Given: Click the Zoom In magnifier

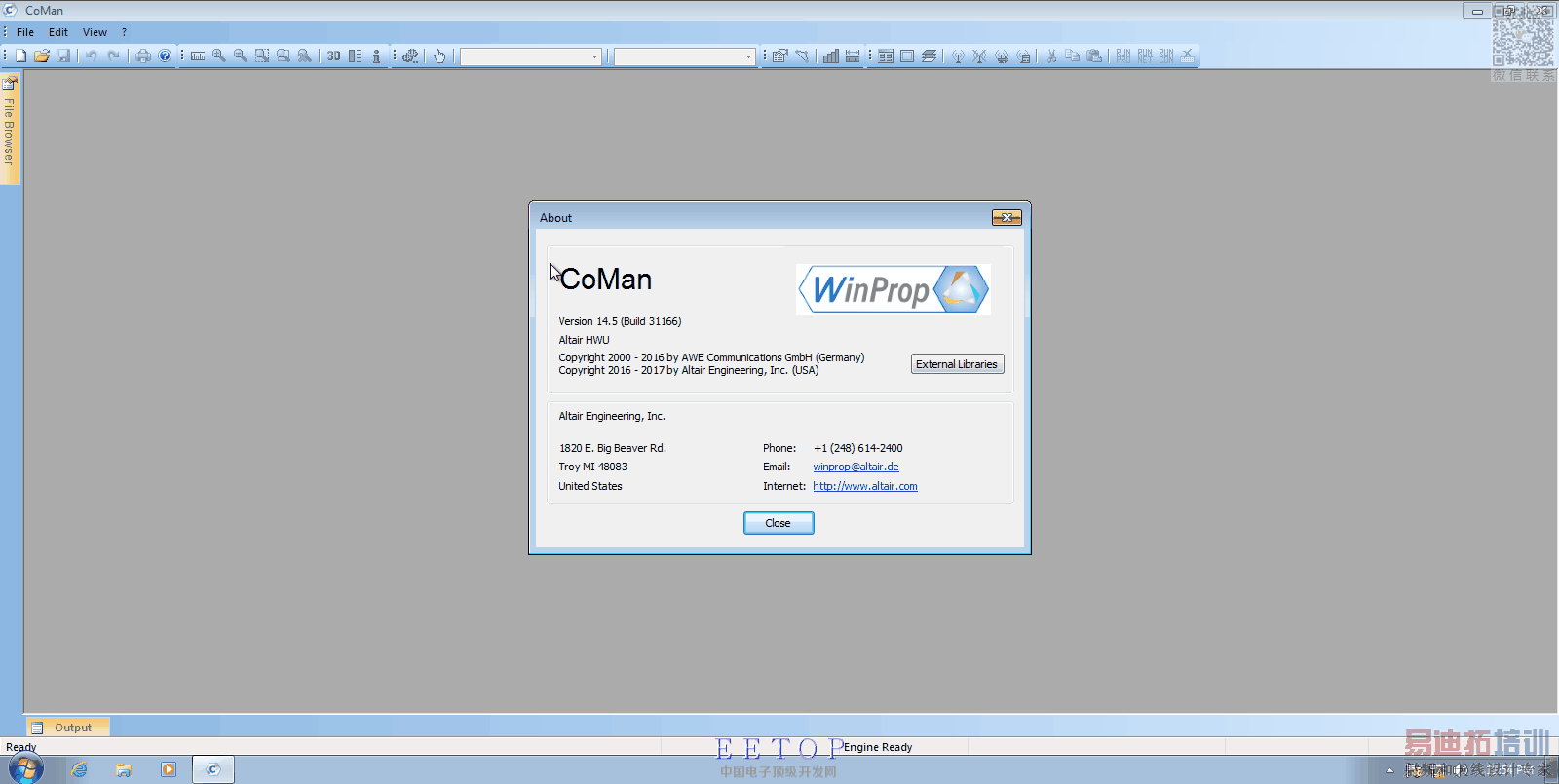Looking at the screenshot, I should (x=219, y=56).
